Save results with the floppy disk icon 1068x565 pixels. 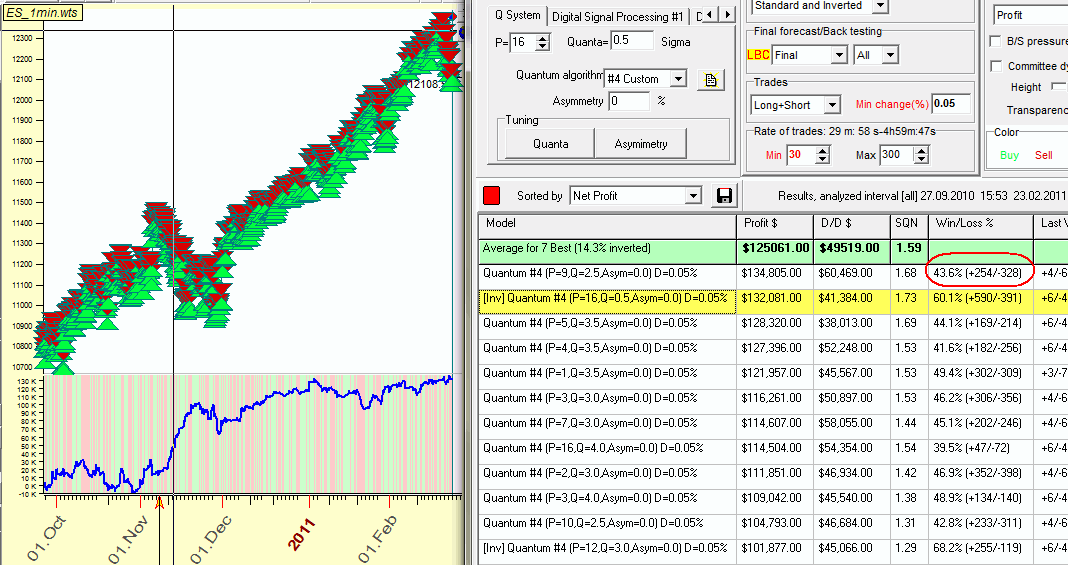tap(723, 196)
